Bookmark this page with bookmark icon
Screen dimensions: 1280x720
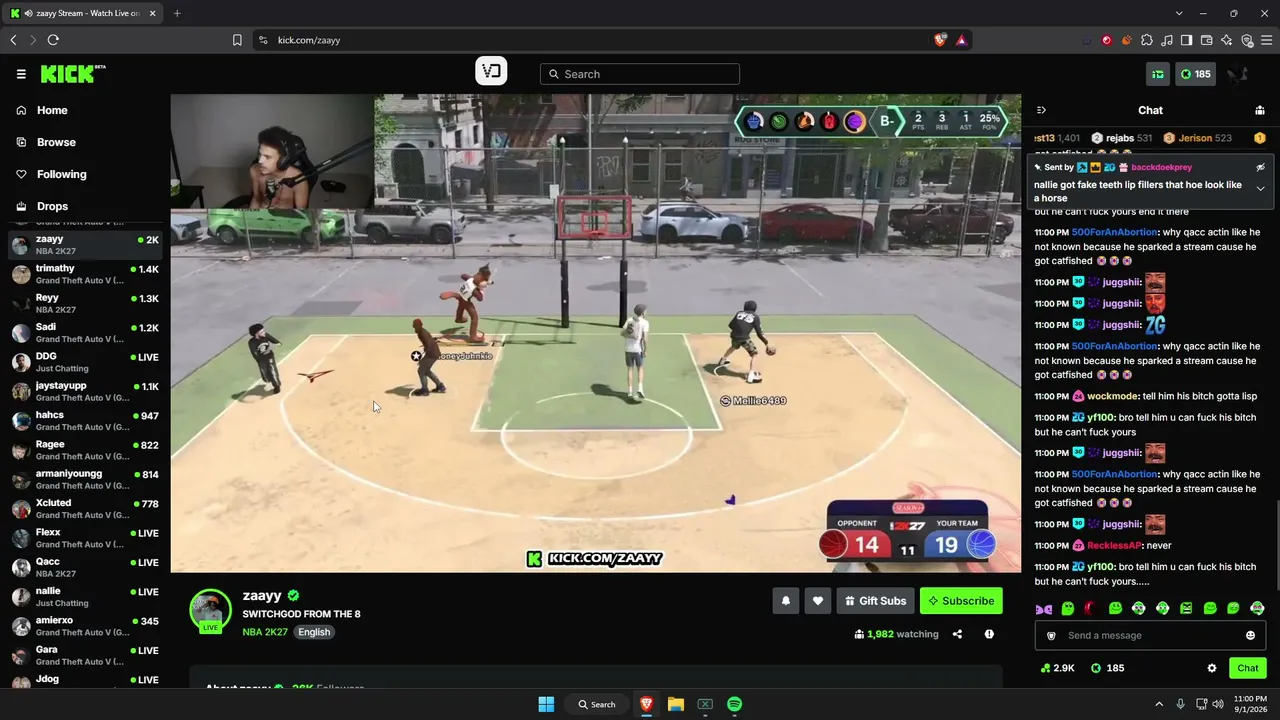pos(237,40)
